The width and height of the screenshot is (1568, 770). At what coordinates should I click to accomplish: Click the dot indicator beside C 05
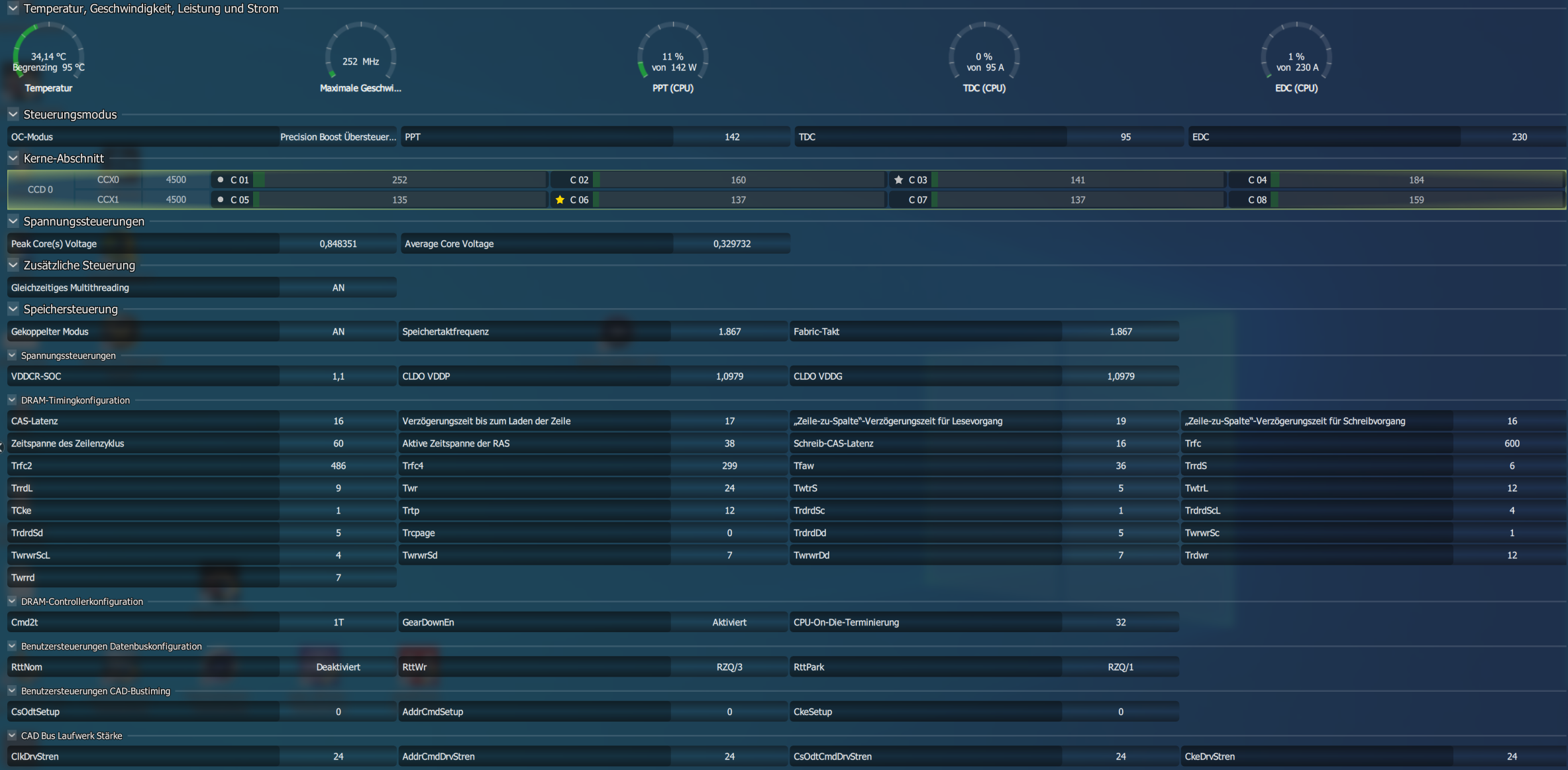221,199
